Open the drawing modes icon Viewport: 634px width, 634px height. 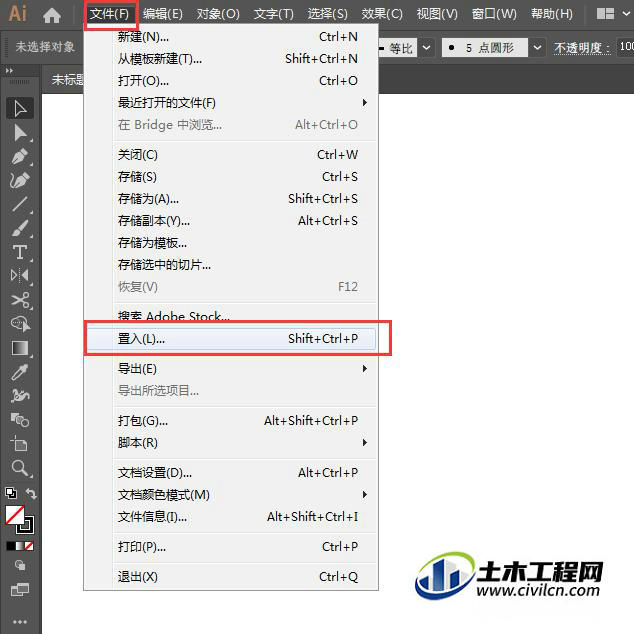[x=20, y=565]
